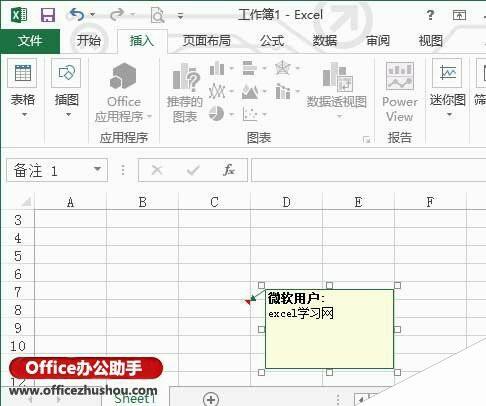
Task: Open the 迷你图 sparklines dropdown
Action: pyautogui.click(x=447, y=89)
